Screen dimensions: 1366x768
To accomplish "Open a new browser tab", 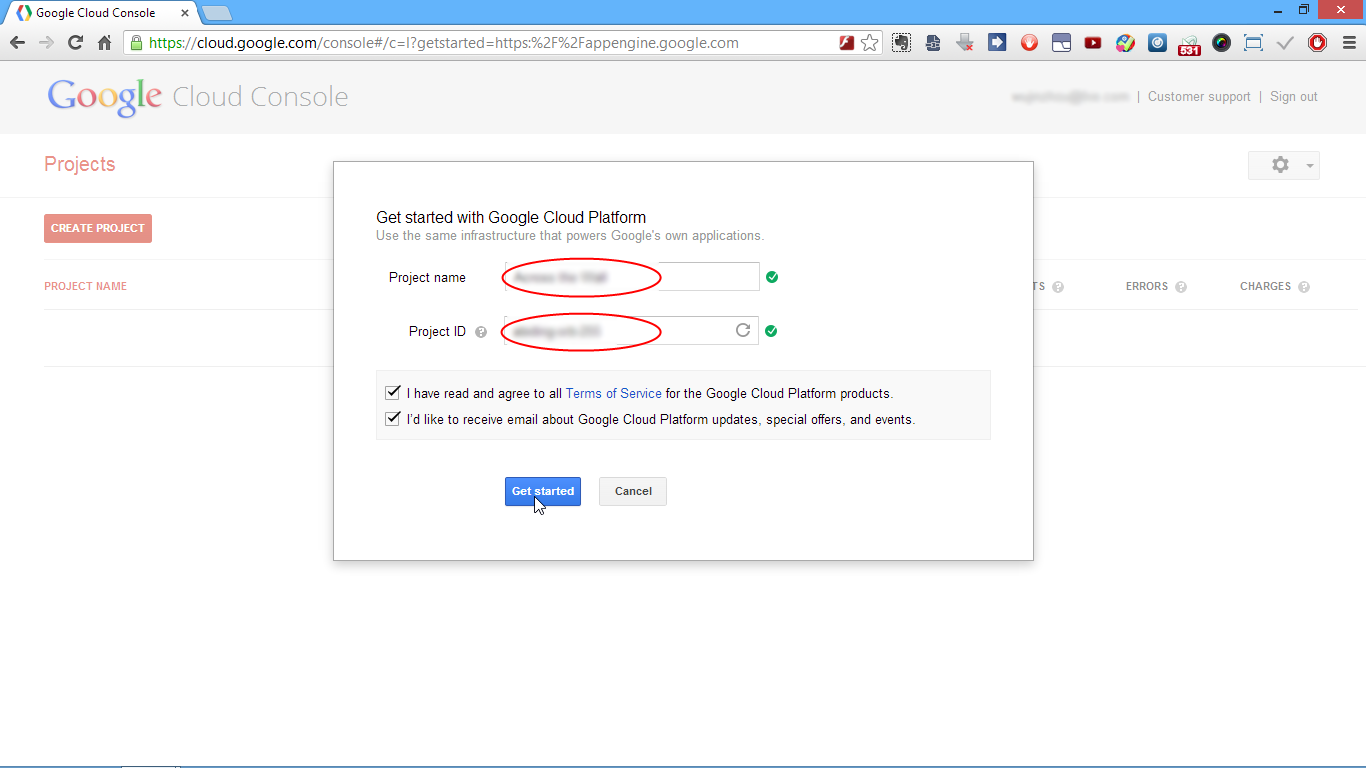I will coord(217,13).
